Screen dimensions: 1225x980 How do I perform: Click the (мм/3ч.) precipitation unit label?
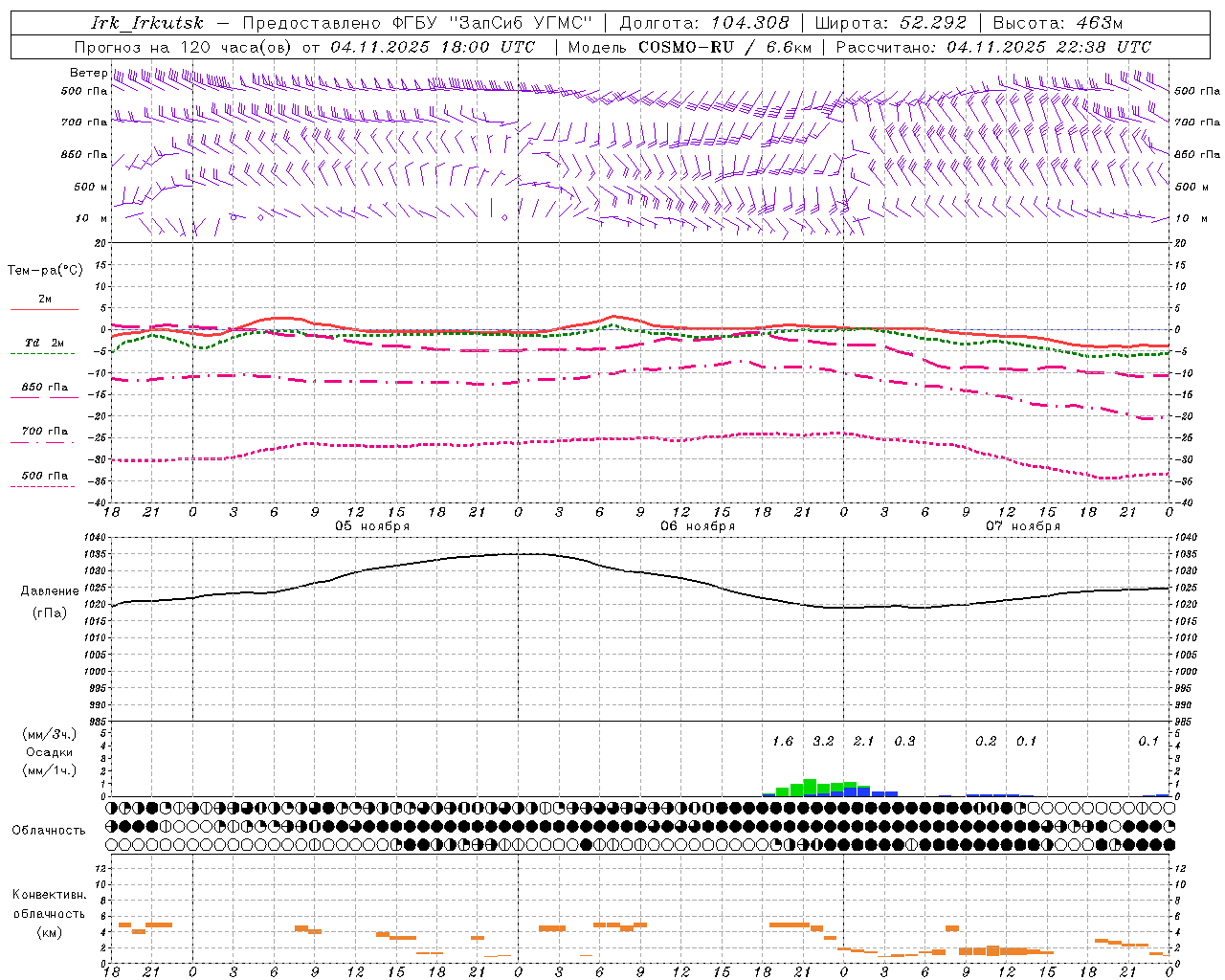coord(50,734)
